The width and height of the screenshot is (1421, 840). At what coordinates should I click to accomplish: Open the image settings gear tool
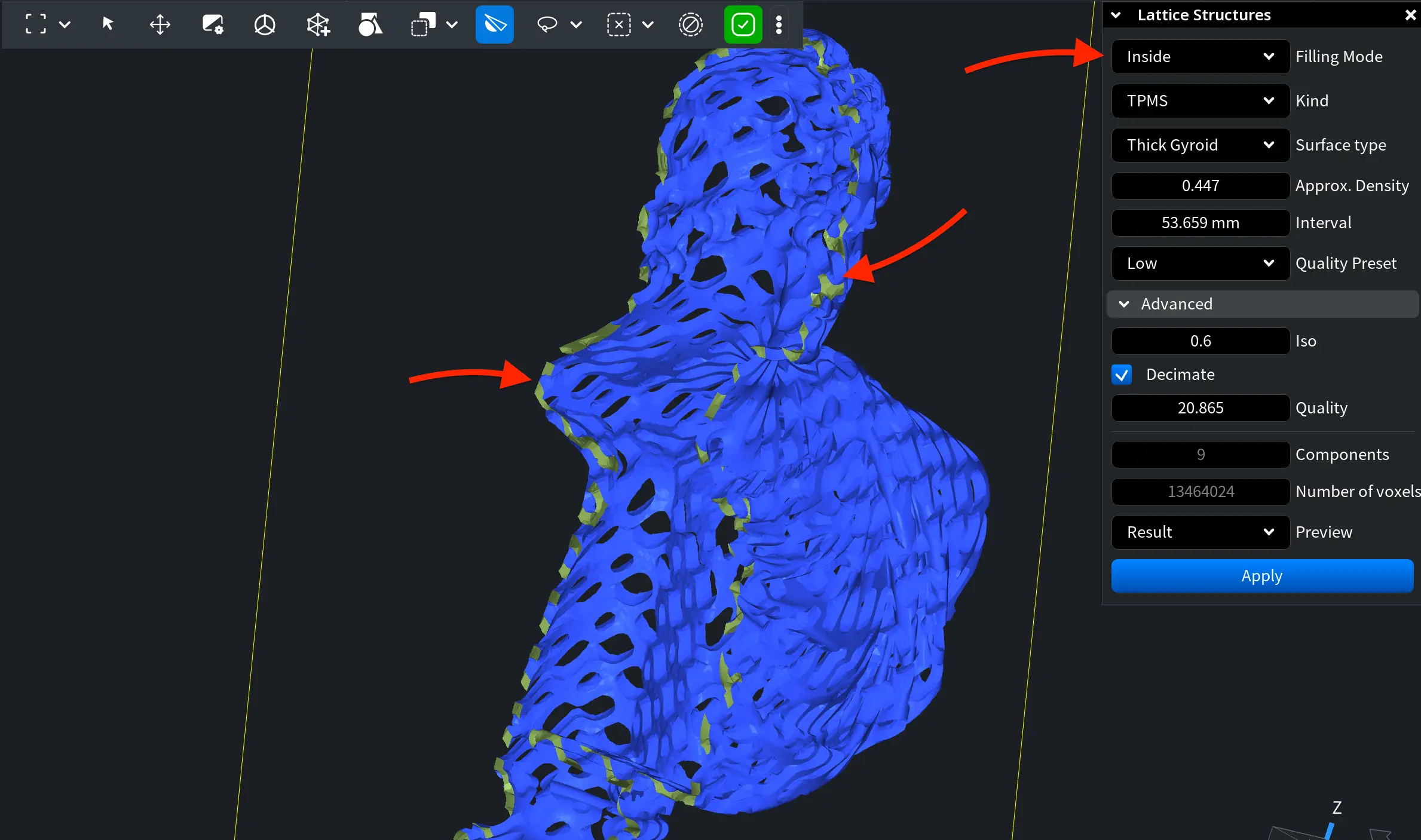tap(212, 24)
